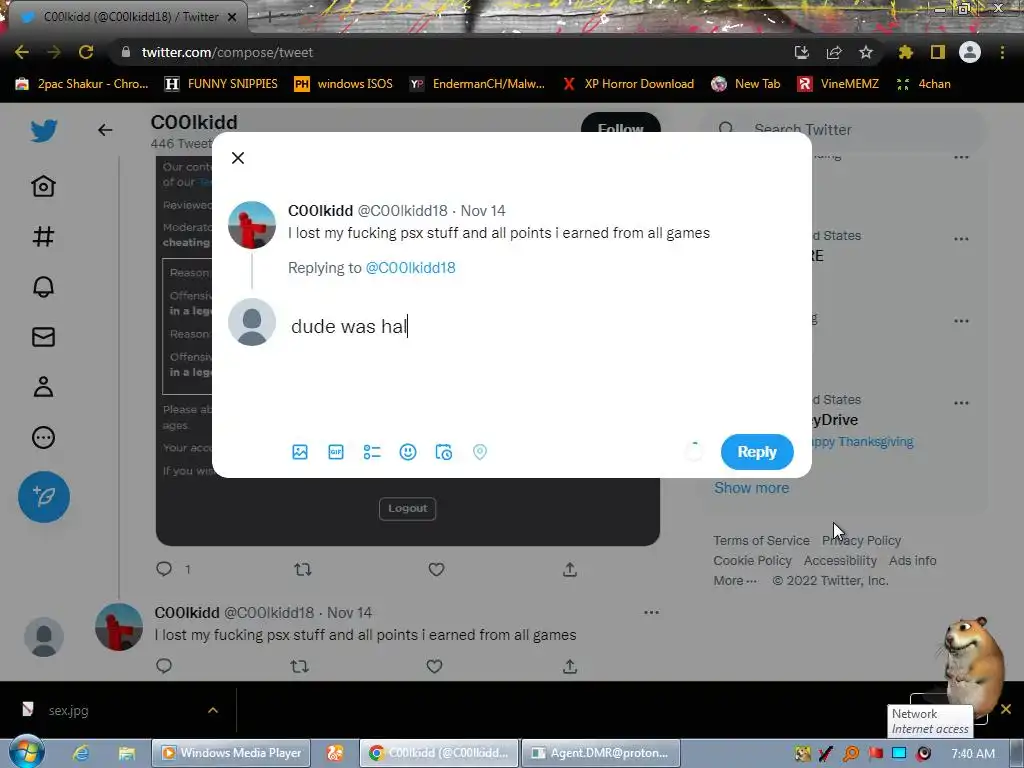The height and width of the screenshot is (768, 1024).
Task: Schedule the reply with calendar icon
Action: 443,452
